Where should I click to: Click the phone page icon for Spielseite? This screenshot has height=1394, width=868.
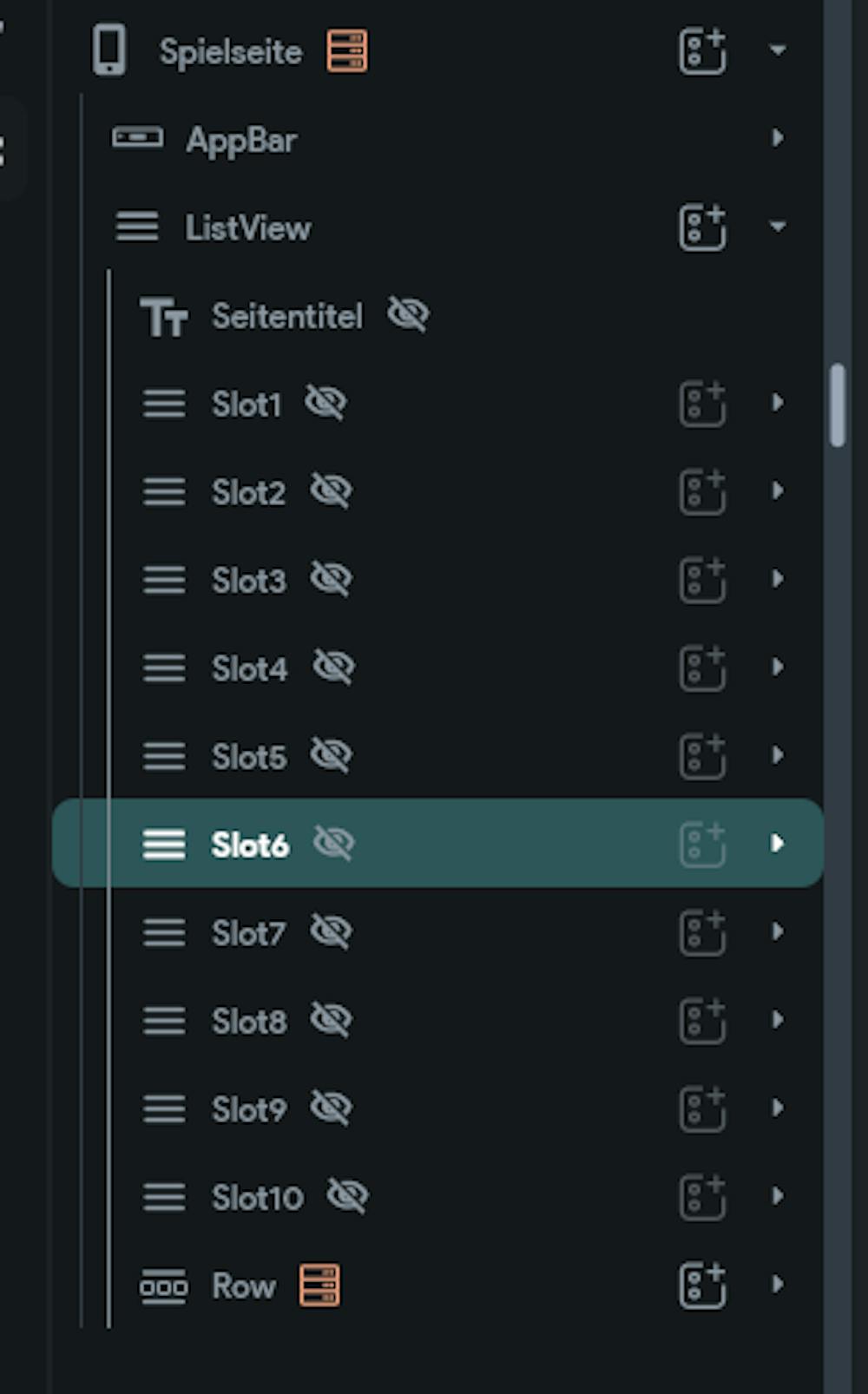tap(109, 50)
